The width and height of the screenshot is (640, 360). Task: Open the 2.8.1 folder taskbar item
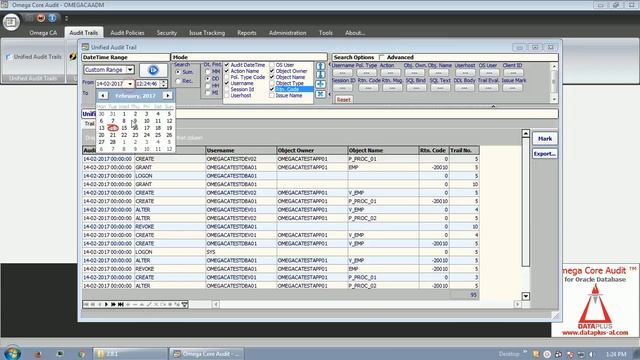[130, 354]
